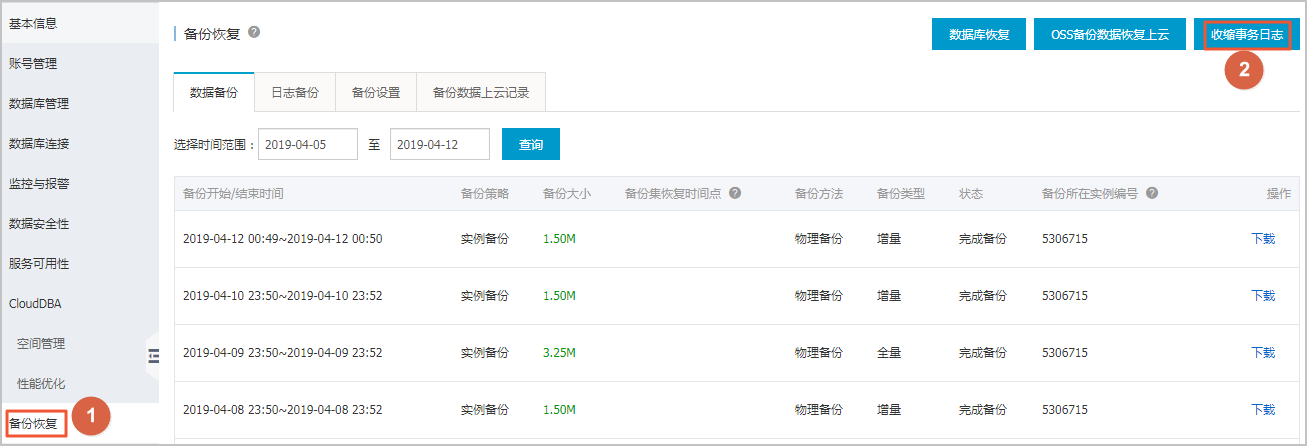Open the end date field 2019-04-12
This screenshot has height=446, width=1307.
tap(440, 144)
